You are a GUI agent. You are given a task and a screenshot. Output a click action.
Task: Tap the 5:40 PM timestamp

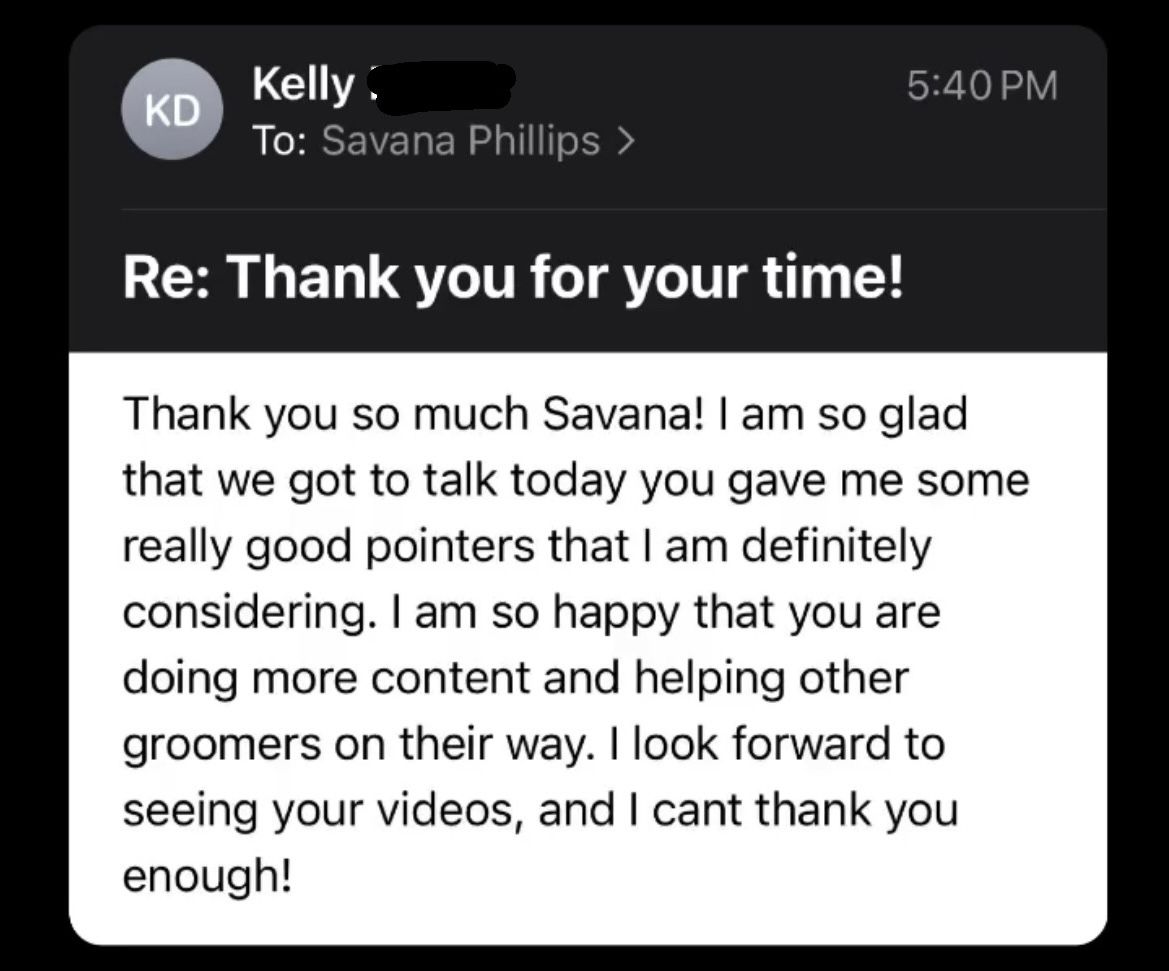point(983,85)
